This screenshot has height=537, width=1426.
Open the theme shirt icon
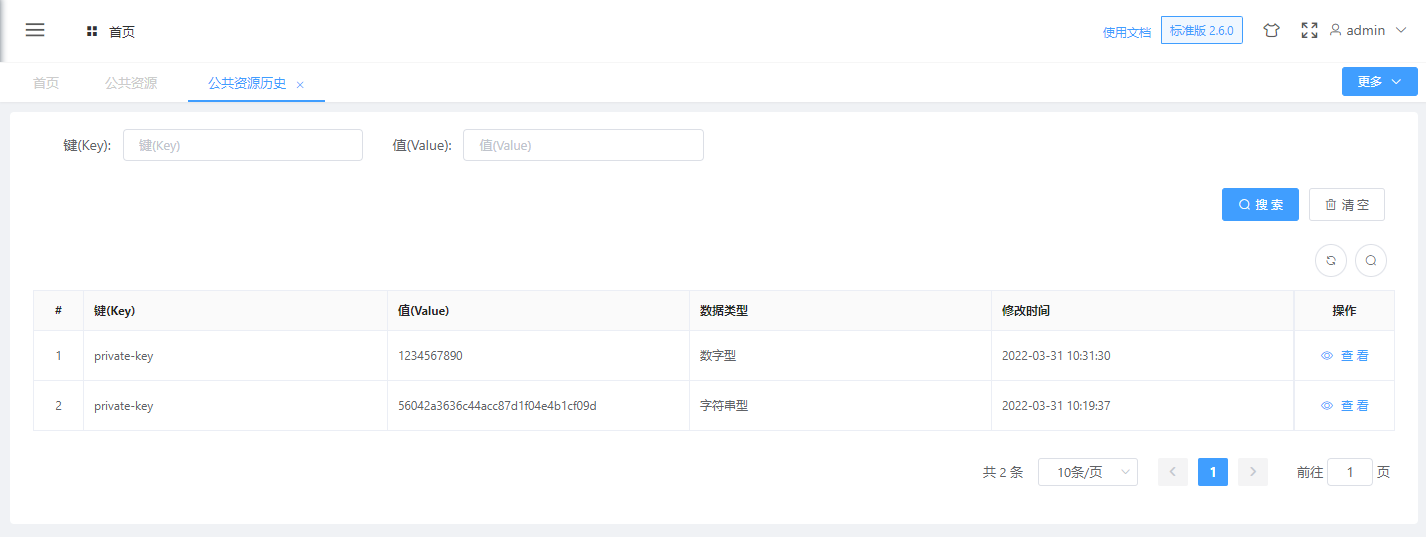1271,30
